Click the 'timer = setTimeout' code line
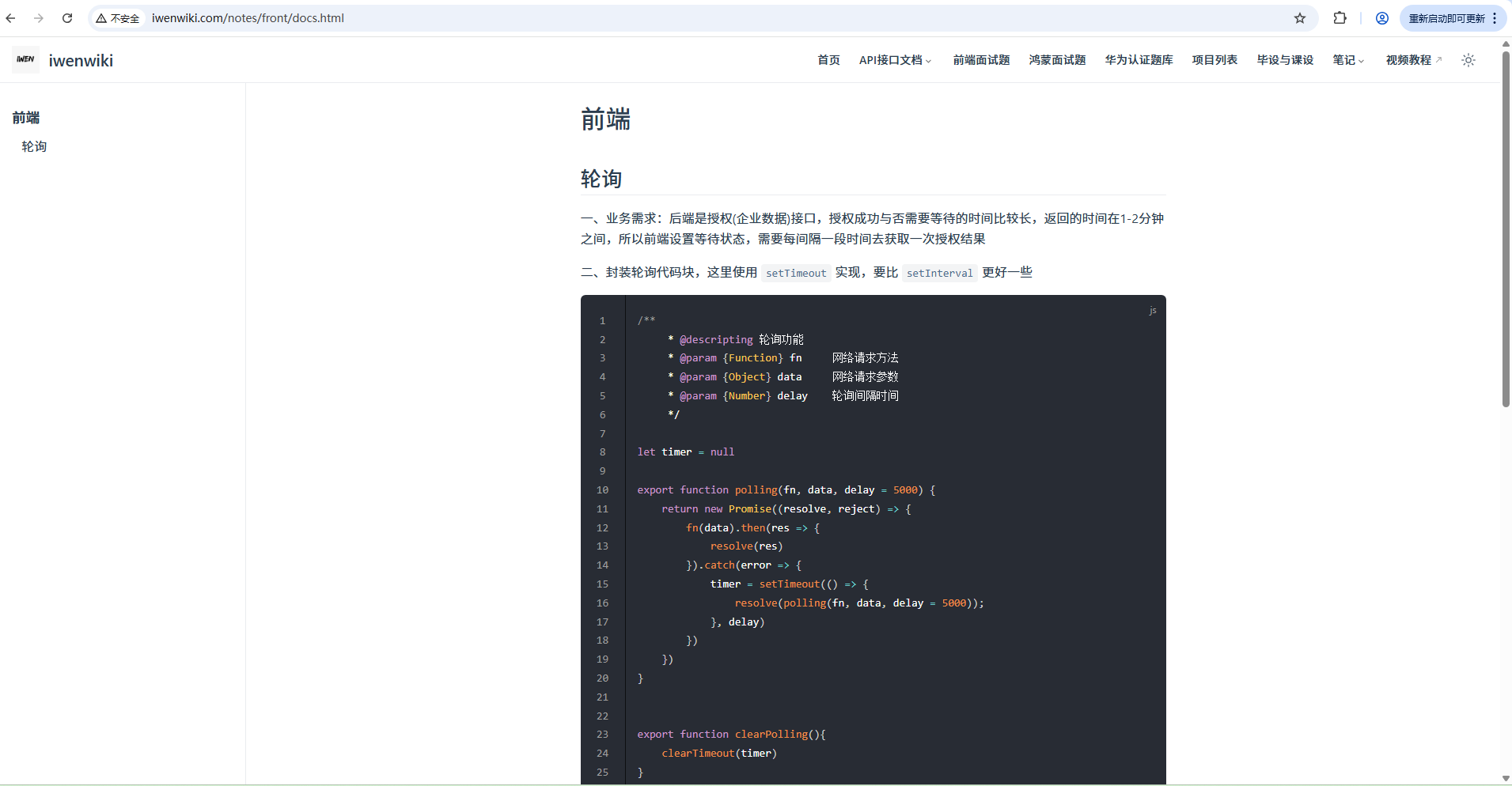The width and height of the screenshot is (1512, 786). 790,584
